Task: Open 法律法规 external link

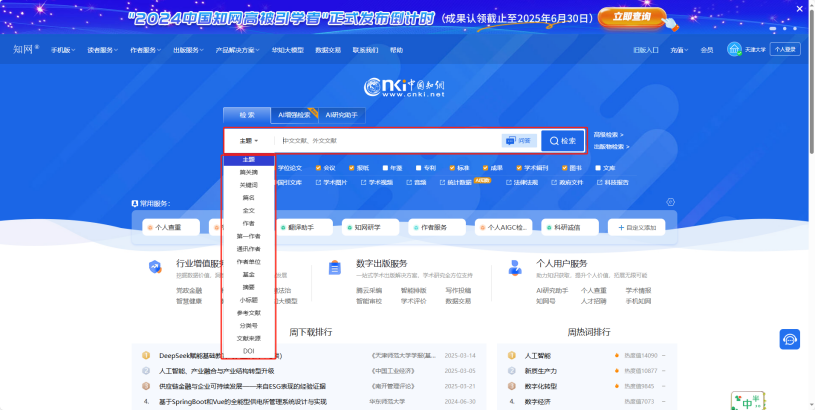Action: tap(522, 182)
